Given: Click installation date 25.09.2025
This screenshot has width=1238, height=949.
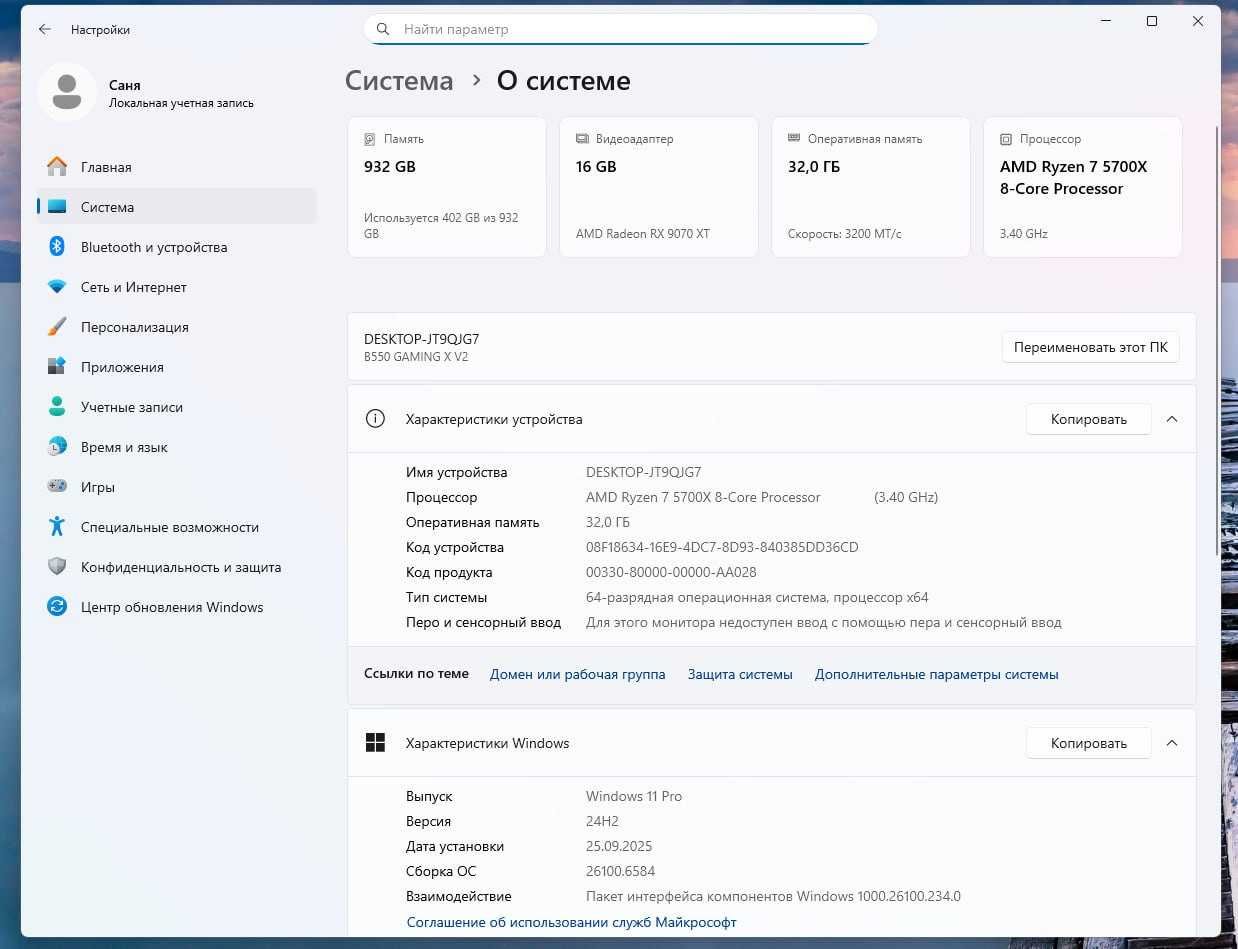Looking at the screenshot, I should point(621,846).
